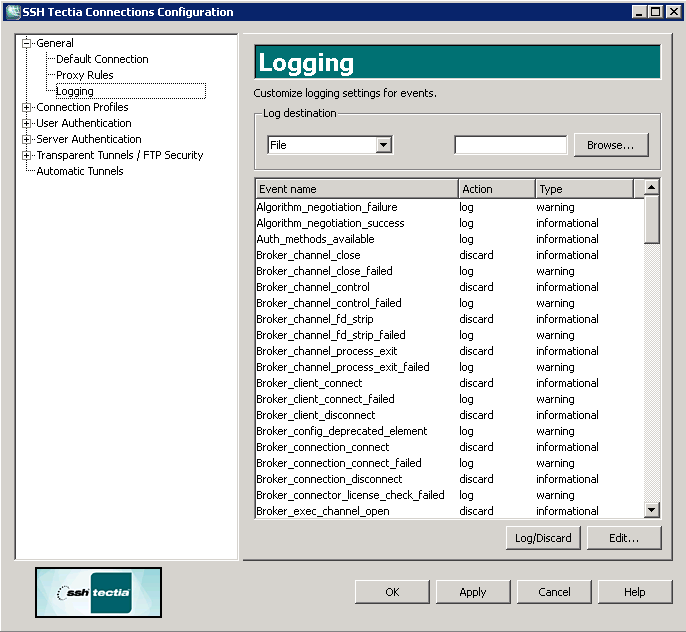Select Broker_client_connect event row
Image resolution: width=686 pixels, height=632 pixels.
point(450,383)
